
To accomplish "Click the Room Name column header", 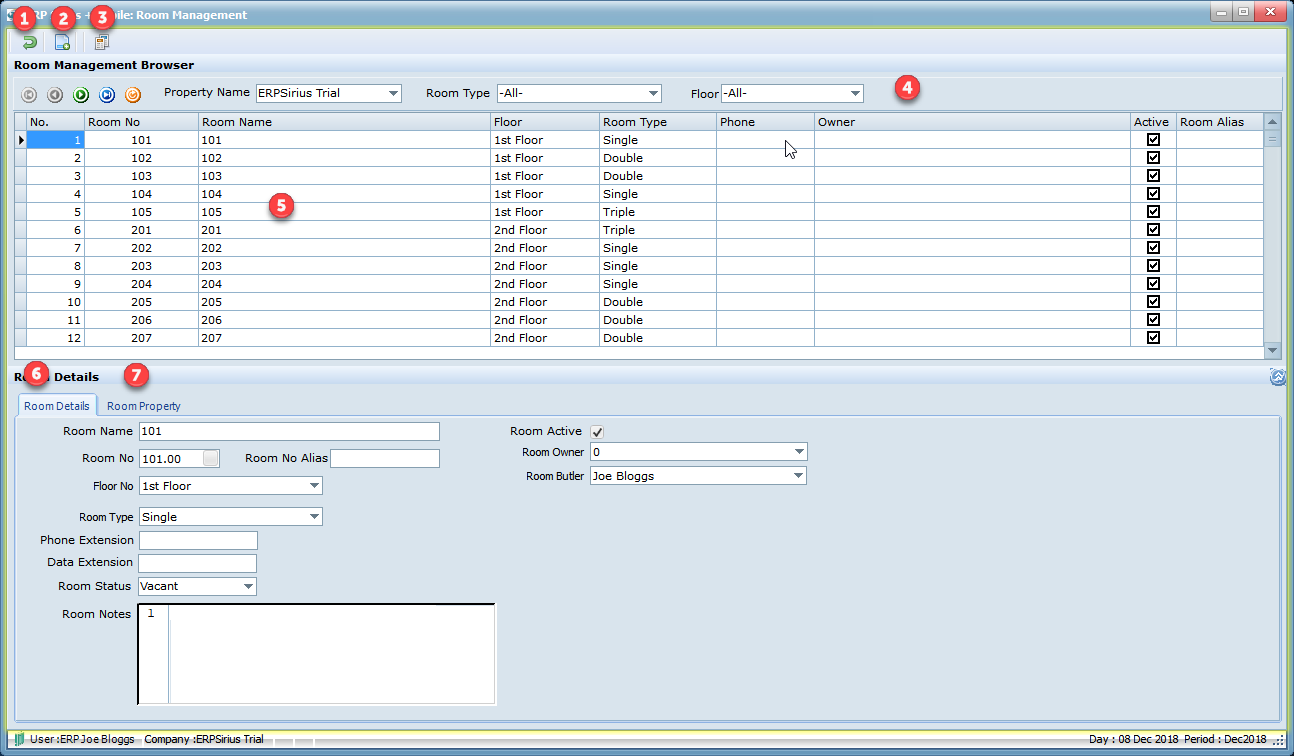I will click(344, 122).
